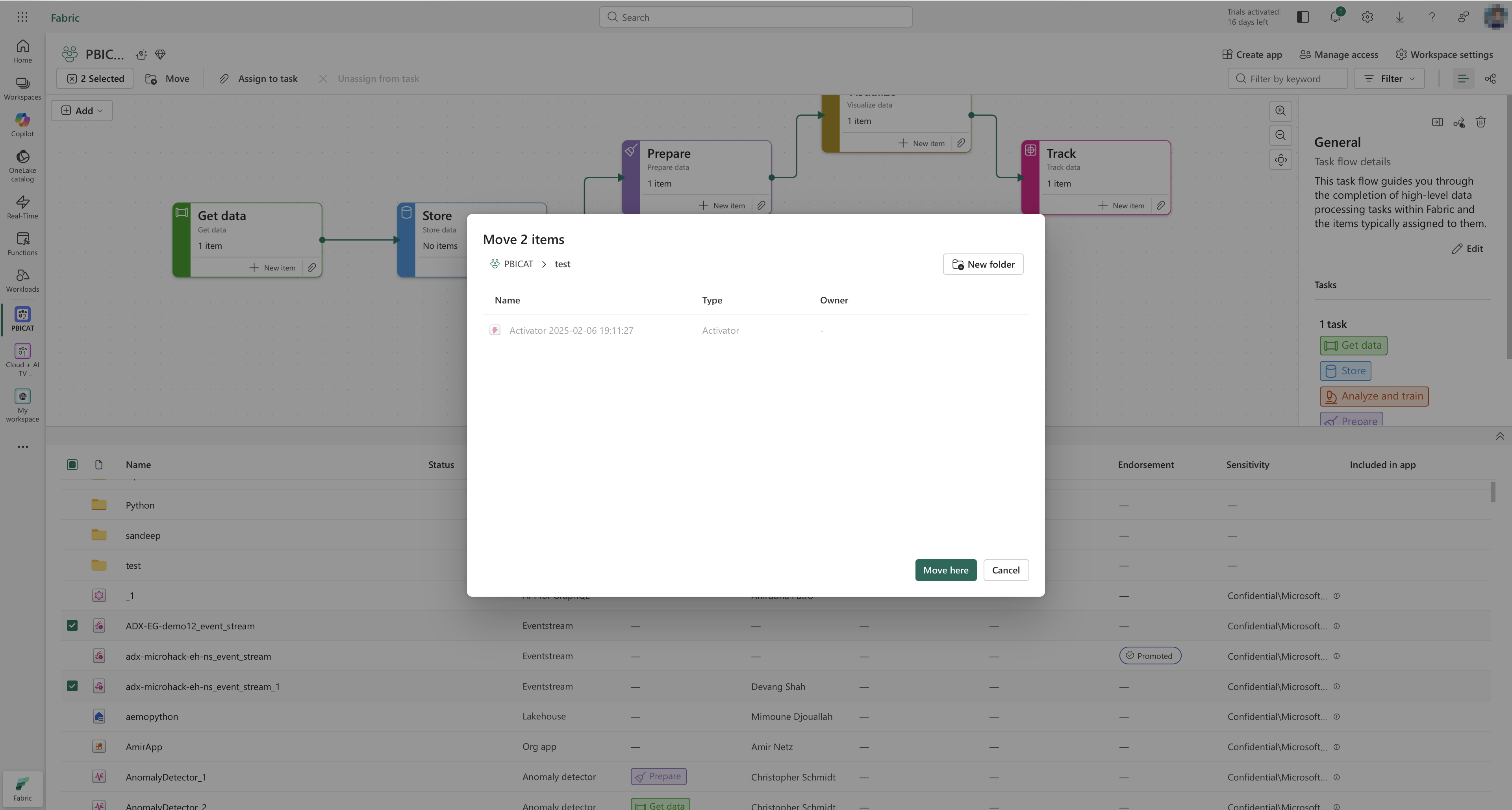The height and width of the screenshot is (810, 1512).
Task: Click the test breadcrumb in dialog
Action: click(x=562, y=264)
